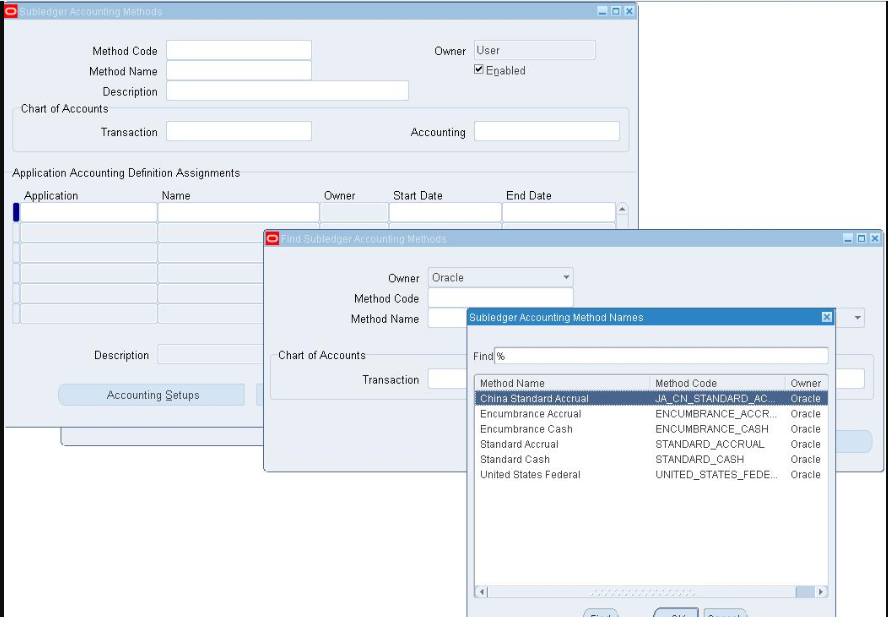This screenshot has height=617, width=888.
Task: Close the Find Subledger Accounting Methods window
Action: pyautogui.click(x=875, y=239)
